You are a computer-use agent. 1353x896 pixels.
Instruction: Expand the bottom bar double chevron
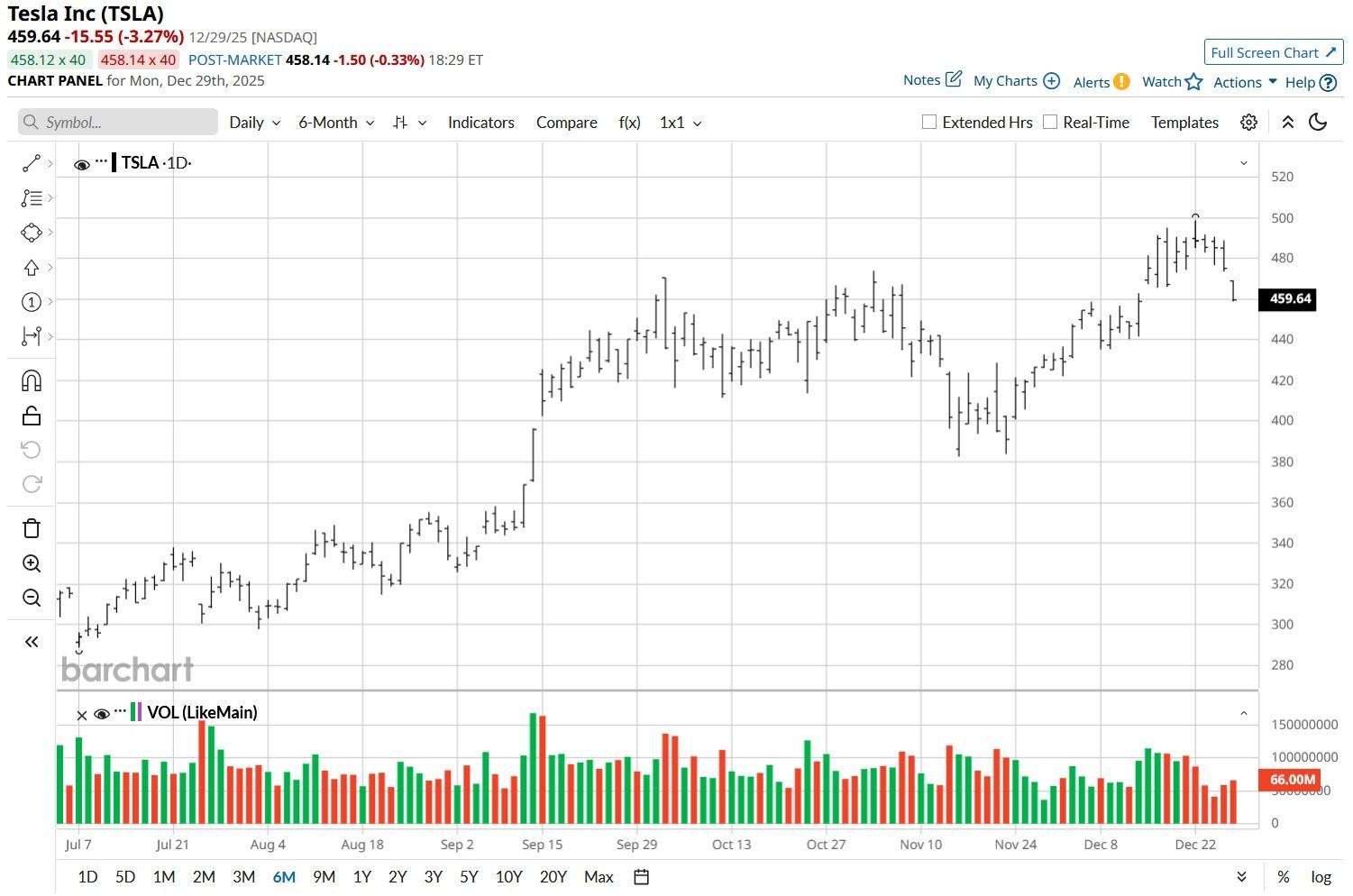click(x=1241, y=877)
